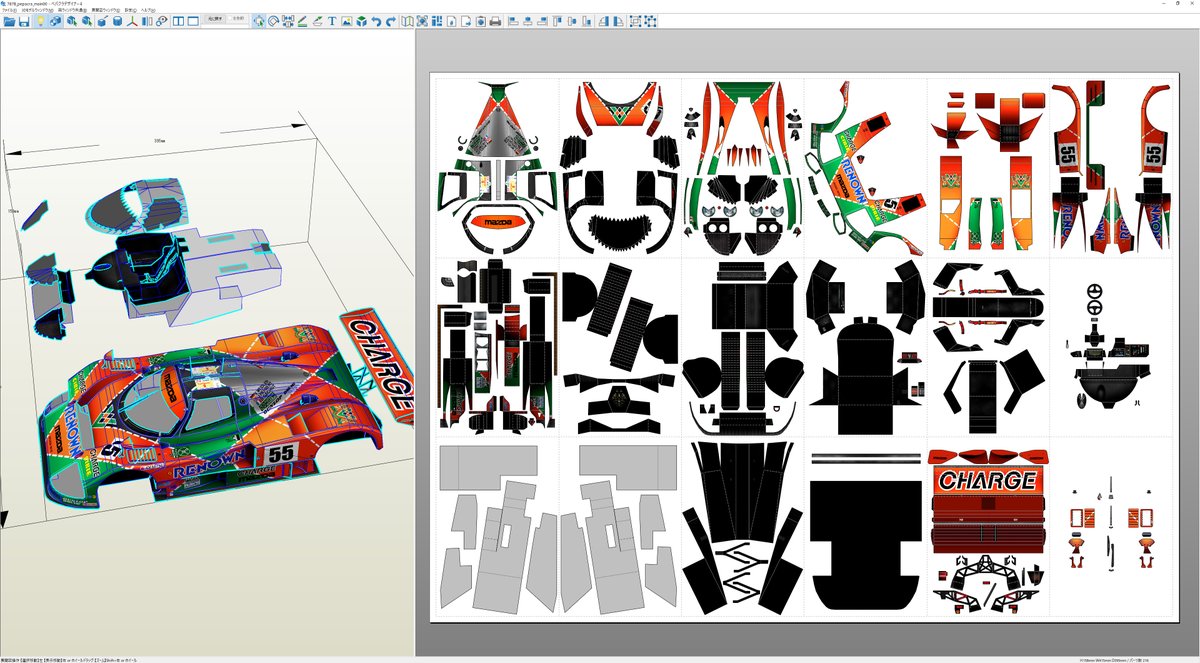The width and height of the screenshot is (1200, 663).
Task: Toggle the light bulb lighting icon
Action: tap(40, 20)
